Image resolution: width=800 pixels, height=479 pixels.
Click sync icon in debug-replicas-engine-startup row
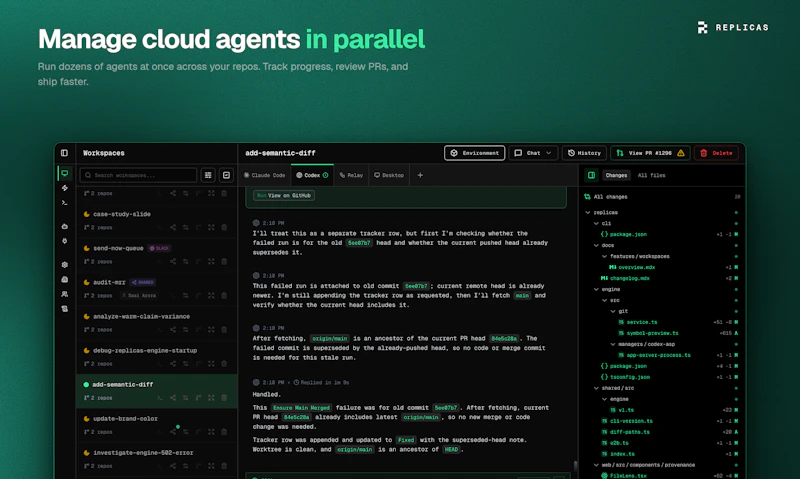tap(186, 364)
